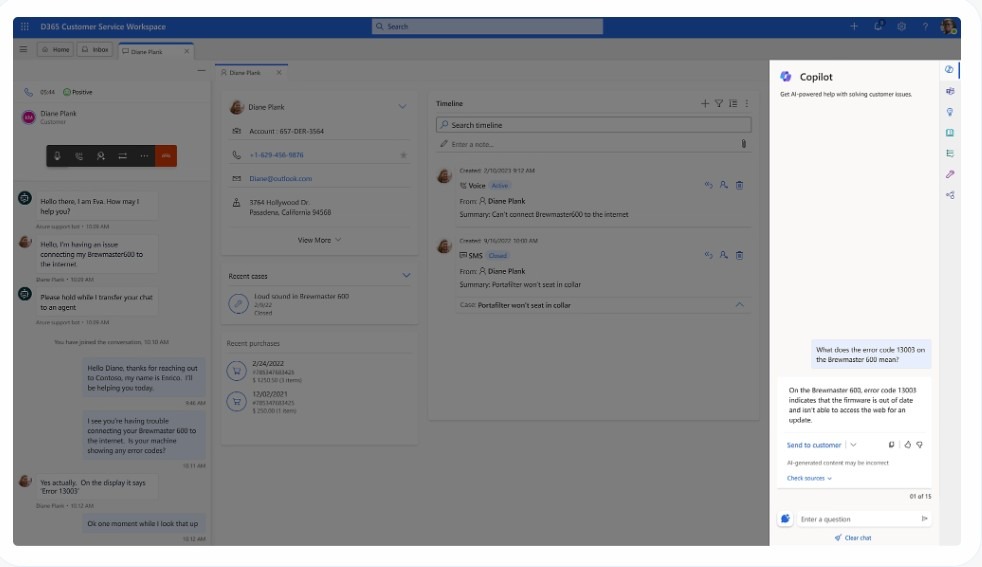The height and width of the screenshot is (567, 982).
Task: Delete the Voice timeline record
Action: pos(740,185)
